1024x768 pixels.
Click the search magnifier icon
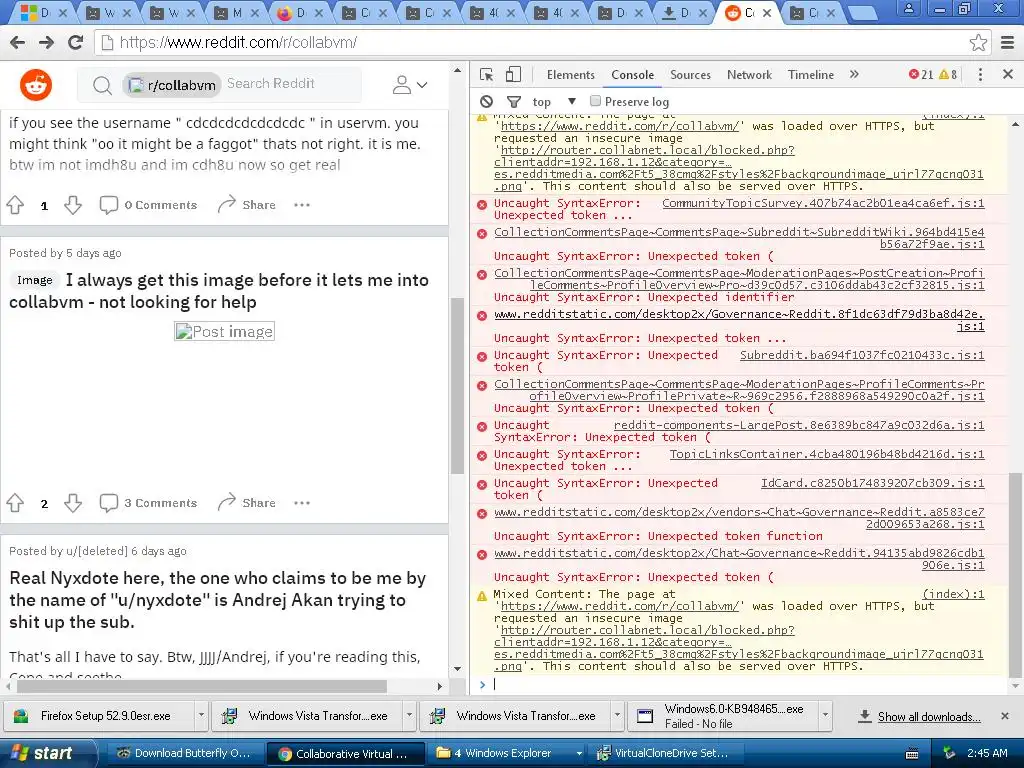tap(102, 85)
